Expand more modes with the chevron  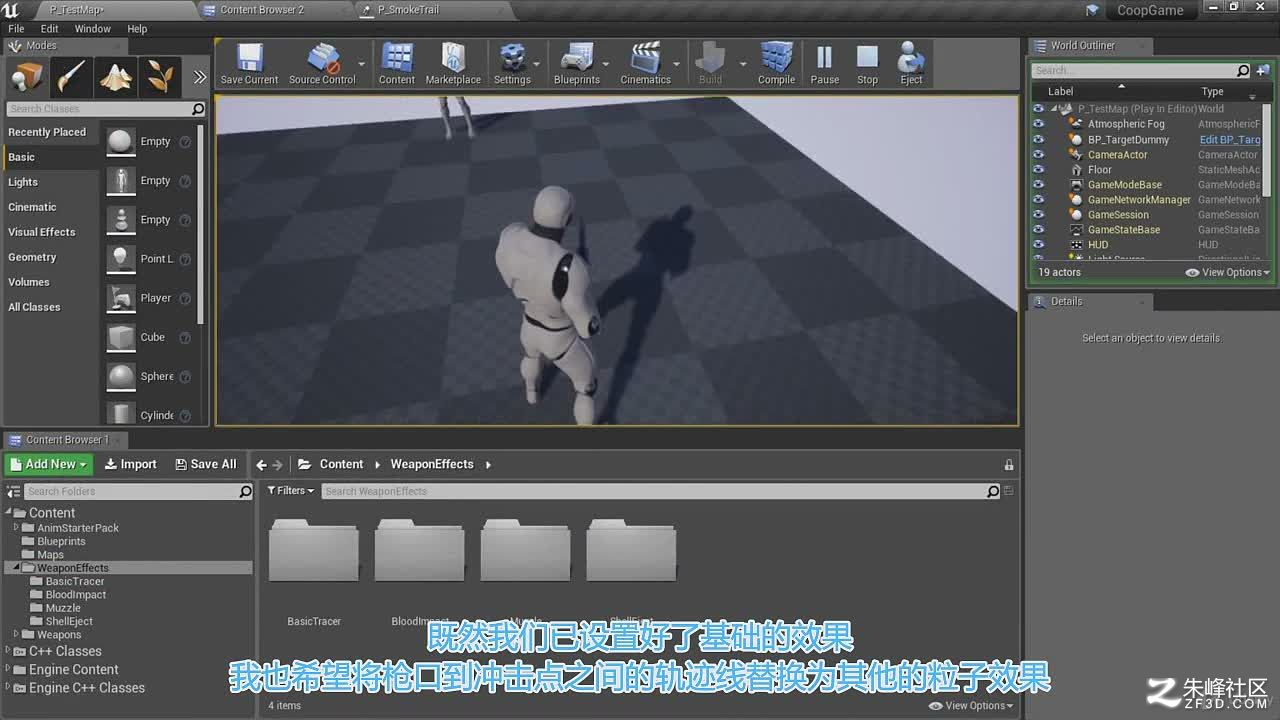(x=199, y=77)
